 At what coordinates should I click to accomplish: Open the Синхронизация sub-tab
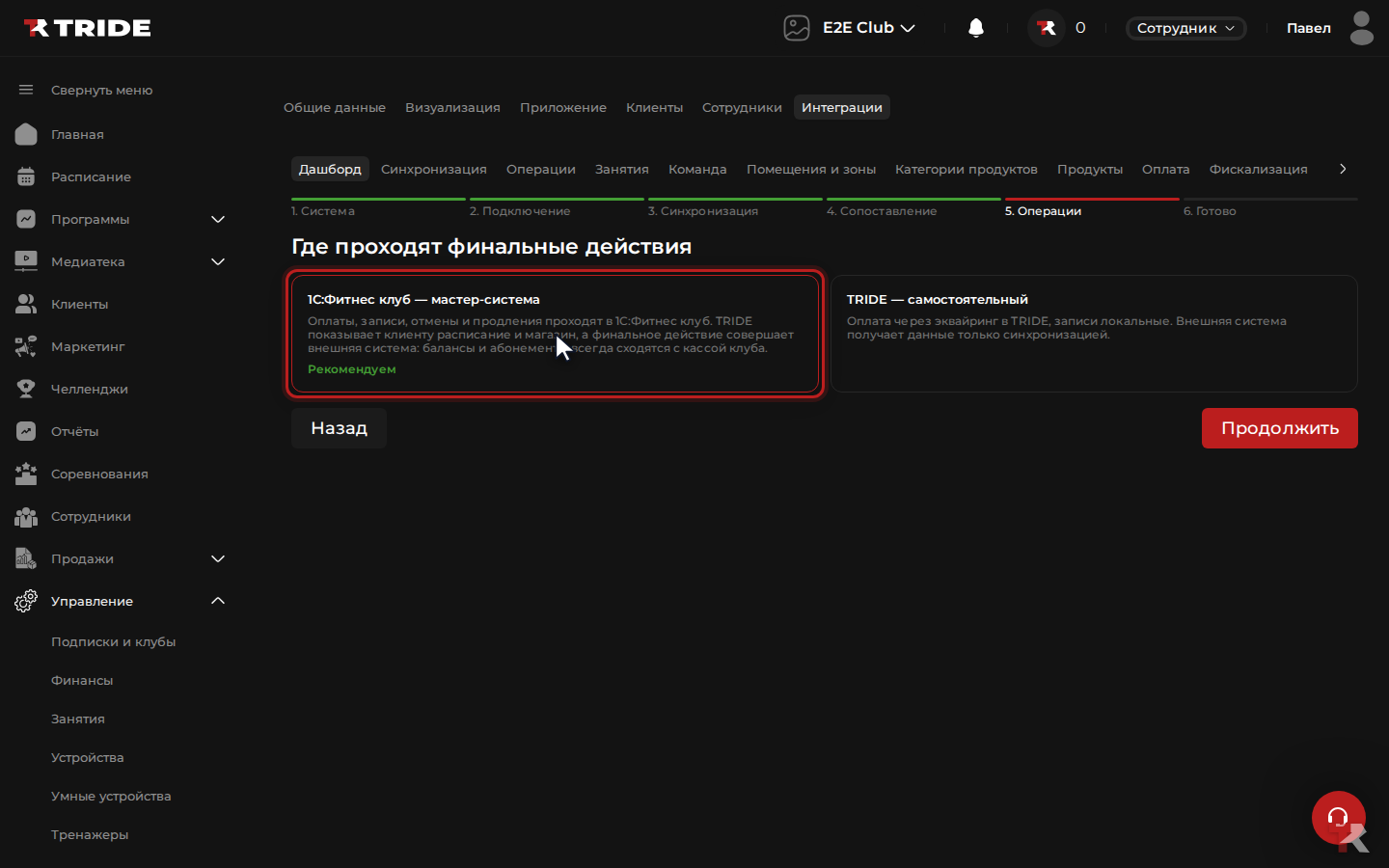[434, 169]
